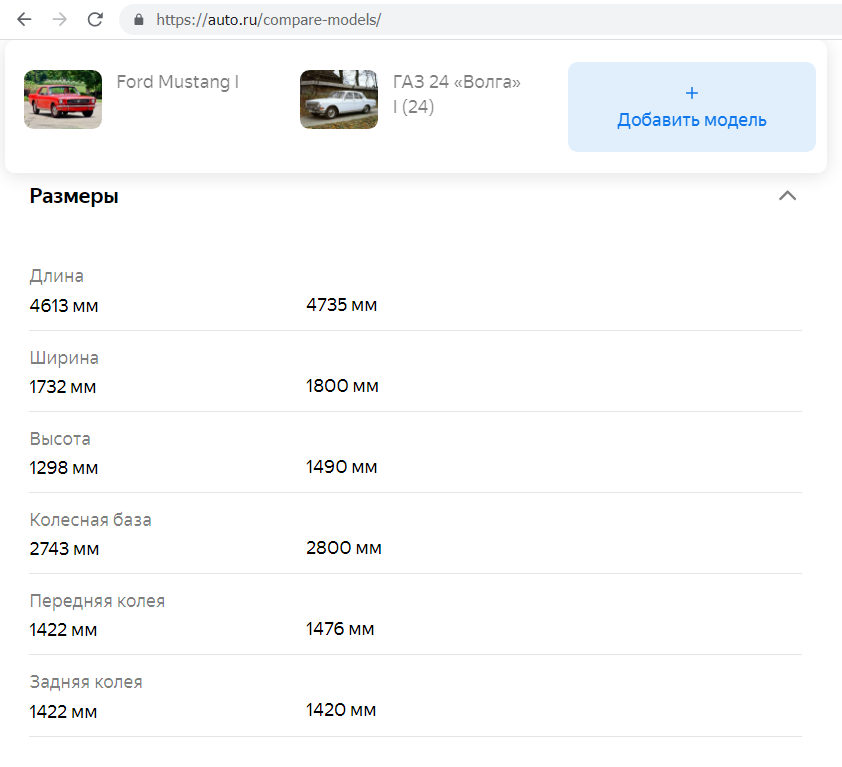Viewport: 842px width, 767px height.
Task: Focus the address bar with the auto.ru URL
Action: point(480,19)
